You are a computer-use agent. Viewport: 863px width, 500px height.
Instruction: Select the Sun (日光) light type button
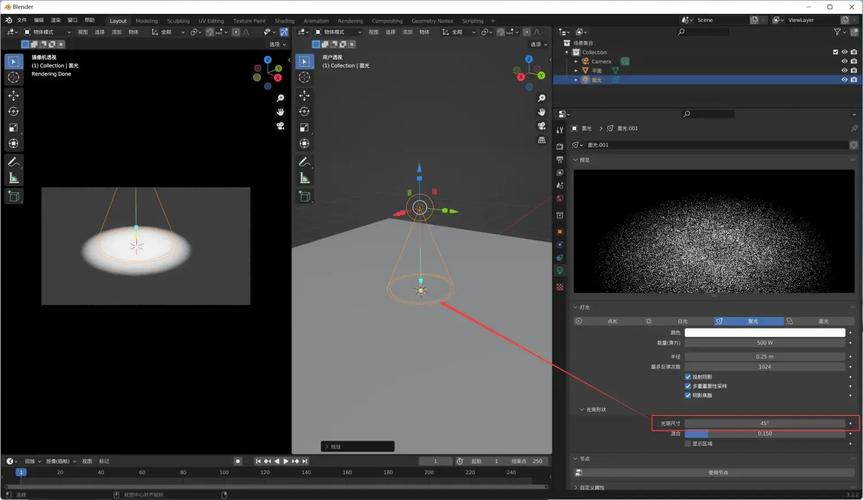pyautogui.click(x=682, y=321)
